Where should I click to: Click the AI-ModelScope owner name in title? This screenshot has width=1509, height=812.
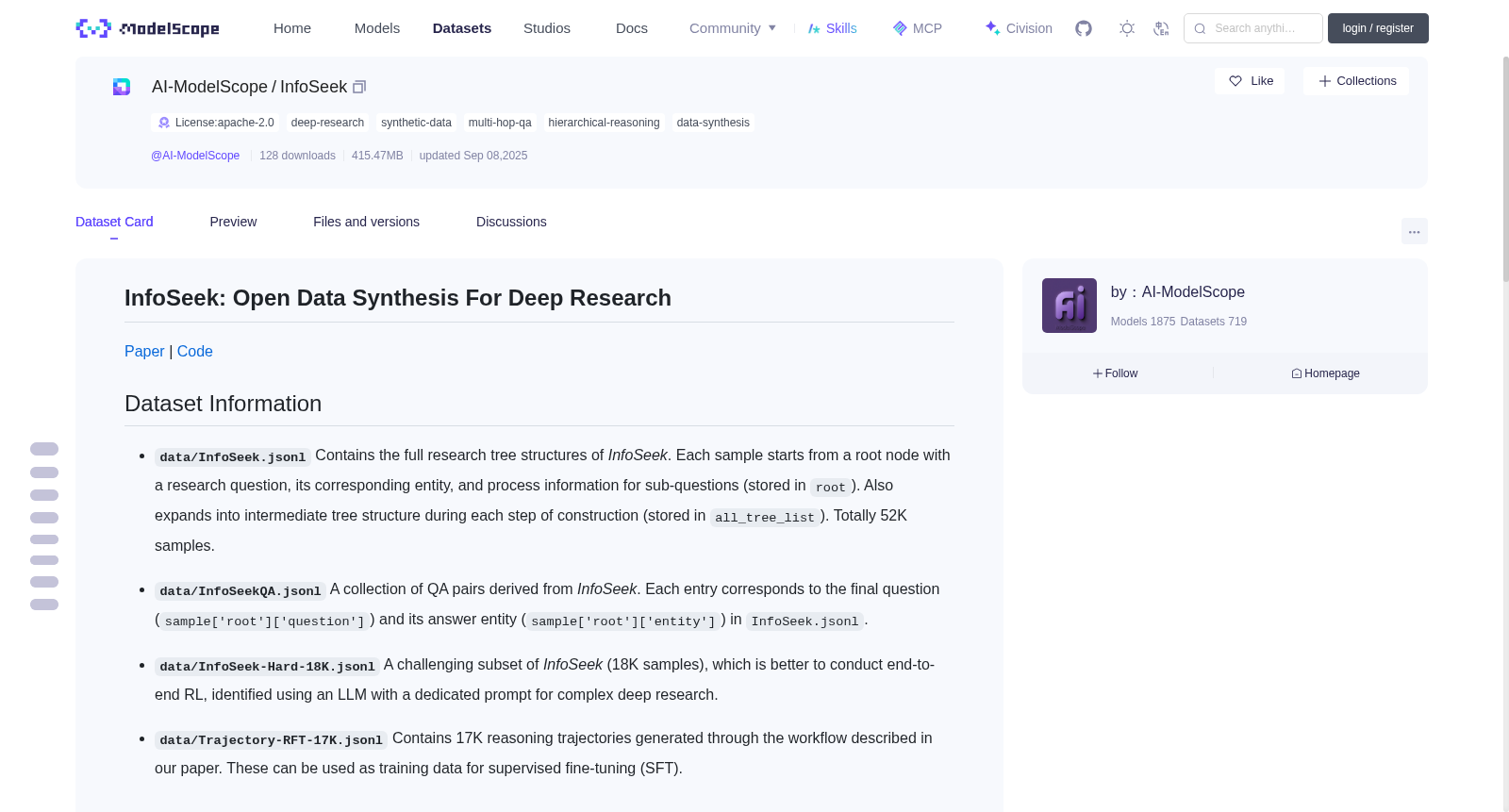(x=209, y=87)
